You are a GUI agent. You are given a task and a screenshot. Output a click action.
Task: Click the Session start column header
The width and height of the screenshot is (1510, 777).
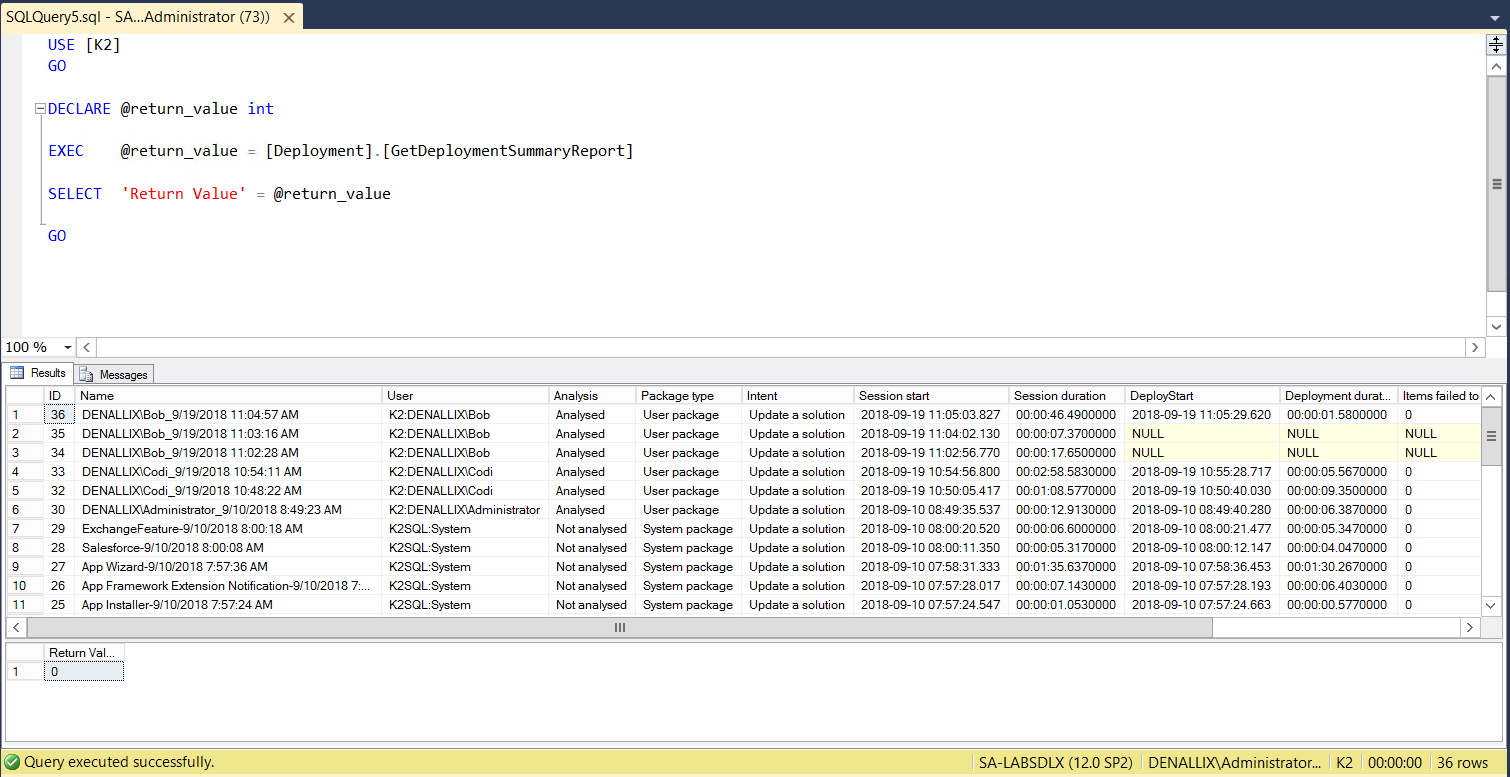coord(894,396)
